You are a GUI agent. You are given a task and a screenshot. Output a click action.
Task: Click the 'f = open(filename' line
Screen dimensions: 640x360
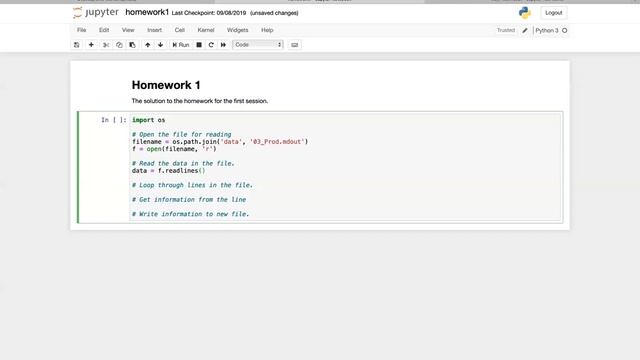coord(174,149)
